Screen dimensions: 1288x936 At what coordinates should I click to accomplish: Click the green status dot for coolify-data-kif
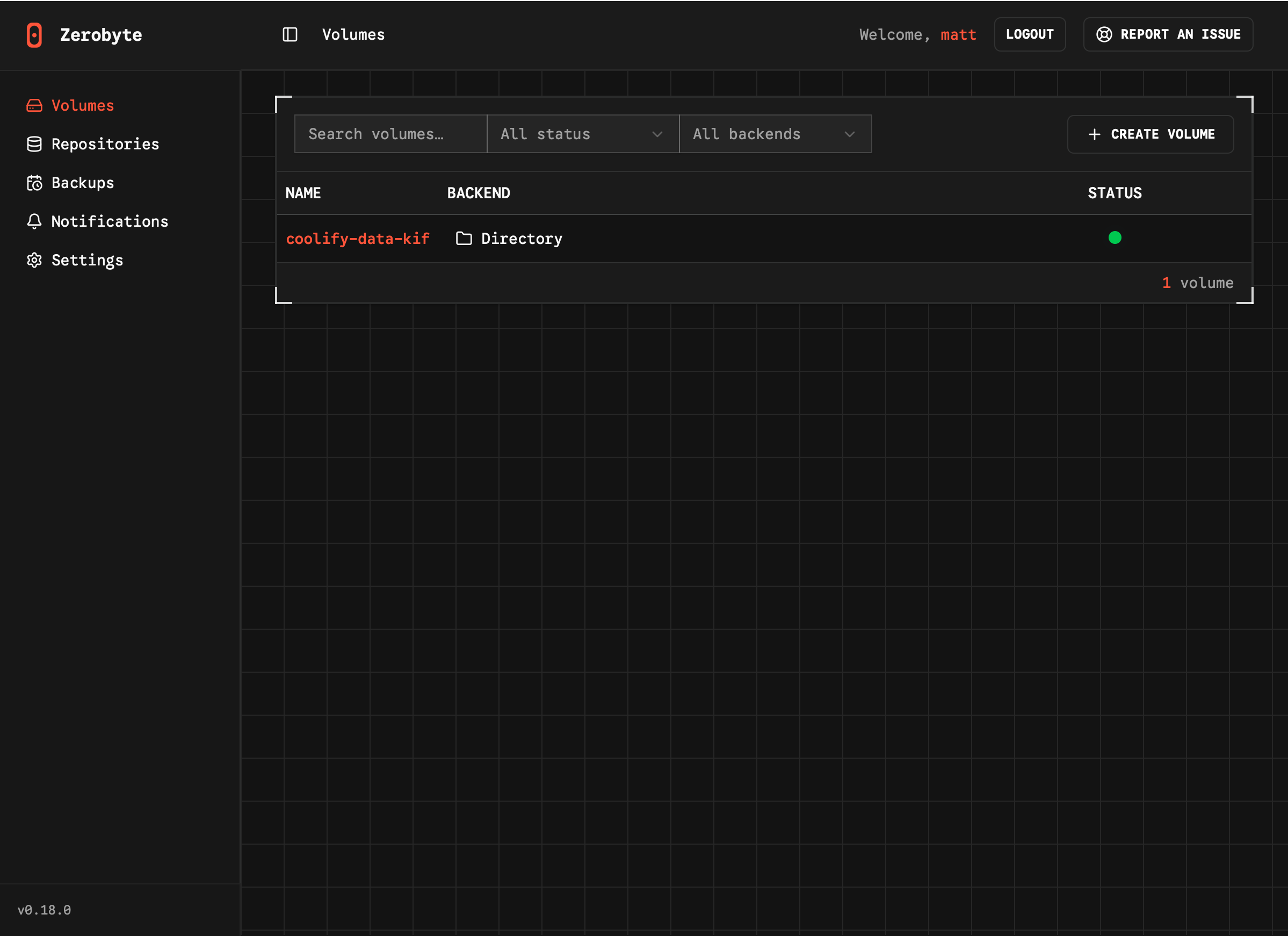(x=1116, y=238)
